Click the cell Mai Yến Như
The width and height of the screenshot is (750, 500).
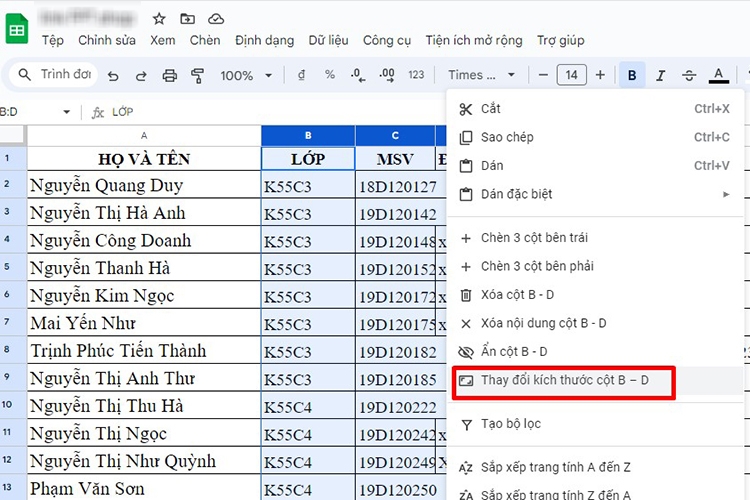pos(144,323)
